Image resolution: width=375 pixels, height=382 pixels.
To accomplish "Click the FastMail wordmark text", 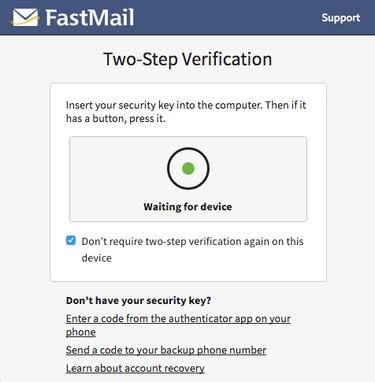I will coord(90,17).
